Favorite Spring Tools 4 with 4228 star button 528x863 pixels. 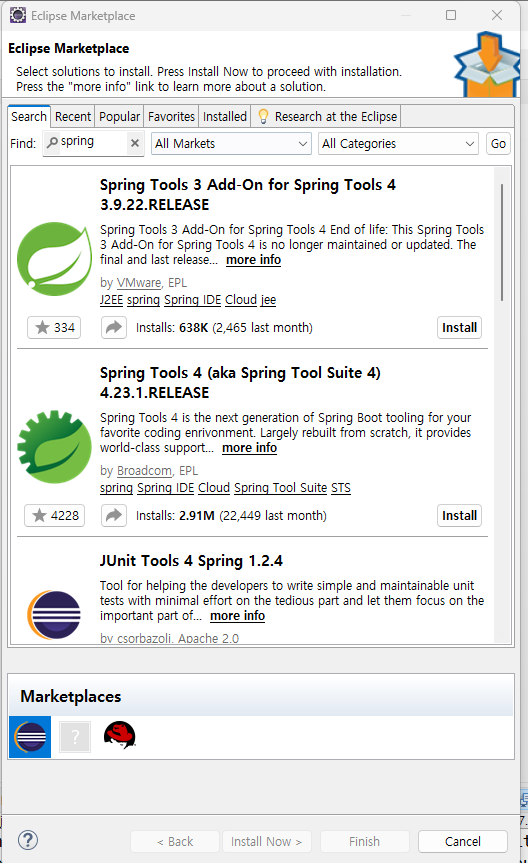click(55, 516)
